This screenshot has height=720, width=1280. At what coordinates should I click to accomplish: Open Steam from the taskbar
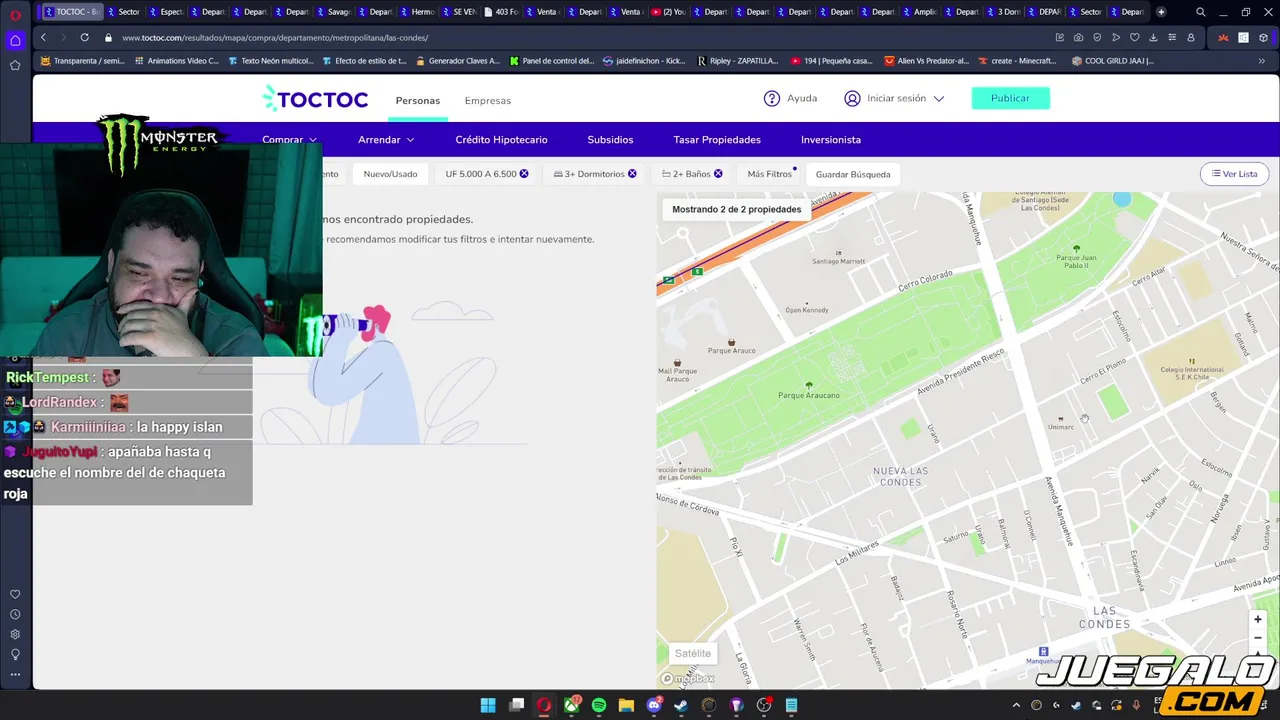681,705
